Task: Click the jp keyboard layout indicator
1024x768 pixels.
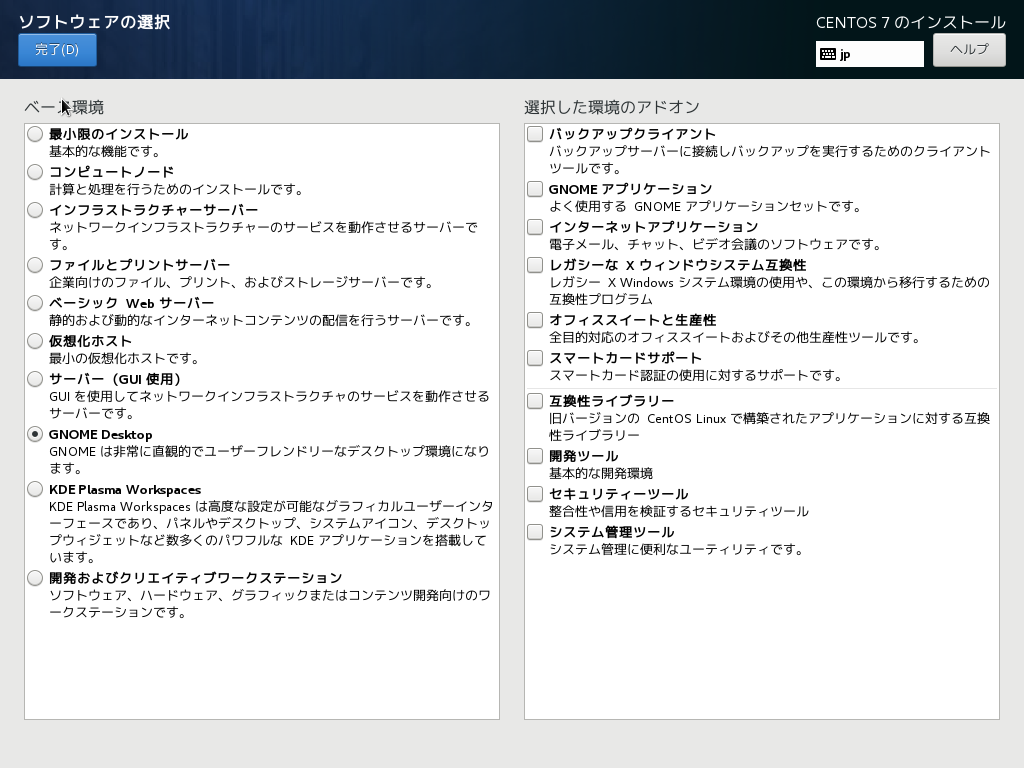Action: [869, 54]
